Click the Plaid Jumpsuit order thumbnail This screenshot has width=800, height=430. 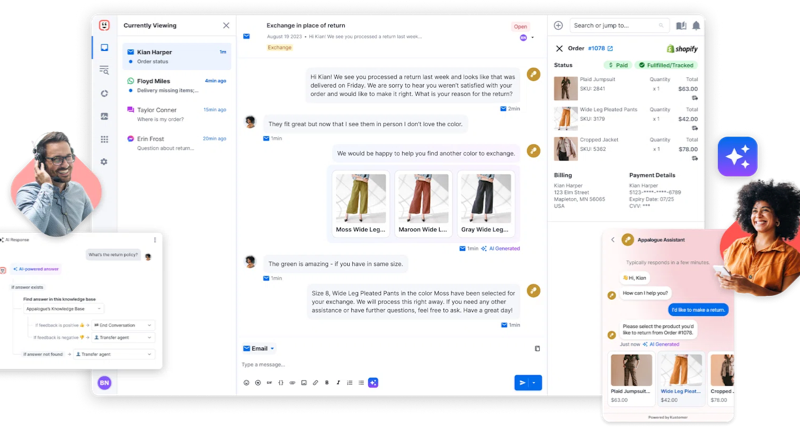coord(566,88)
